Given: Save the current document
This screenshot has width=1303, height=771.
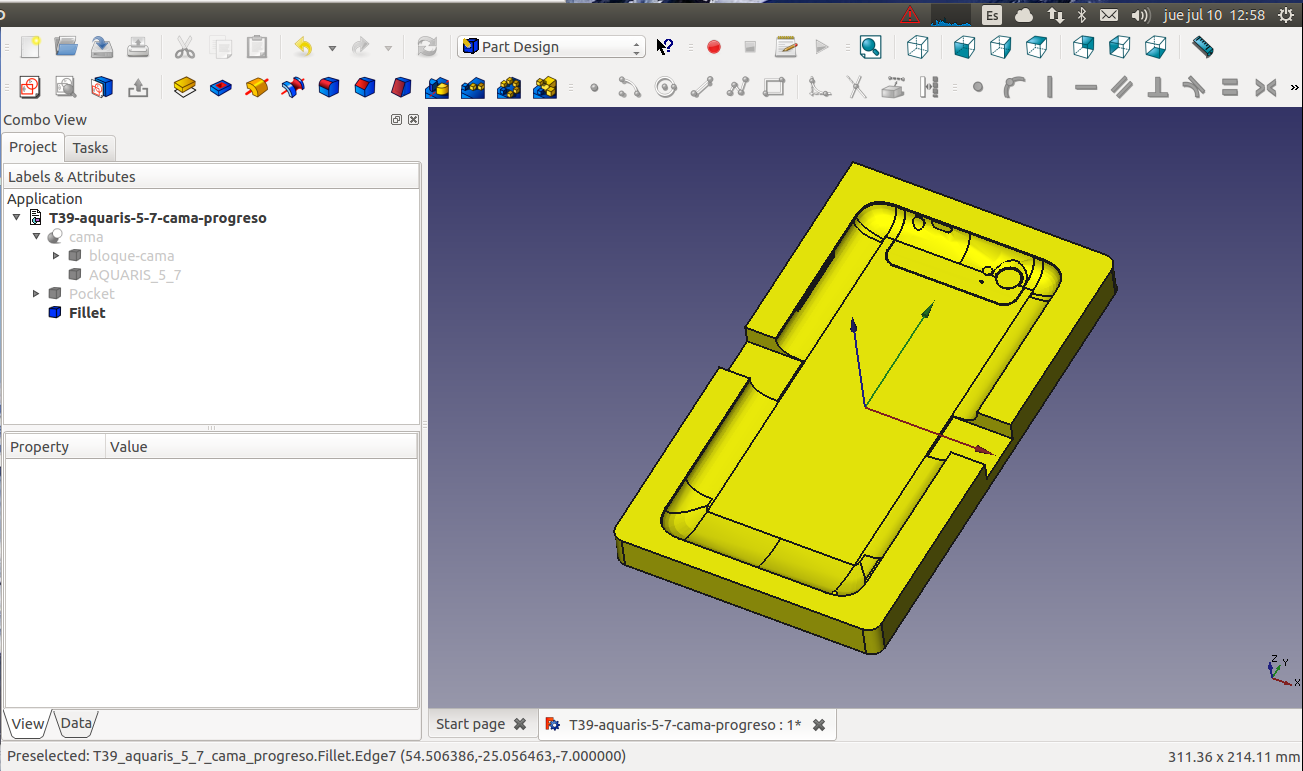Looking at the screenshot, I should (102, 47).
